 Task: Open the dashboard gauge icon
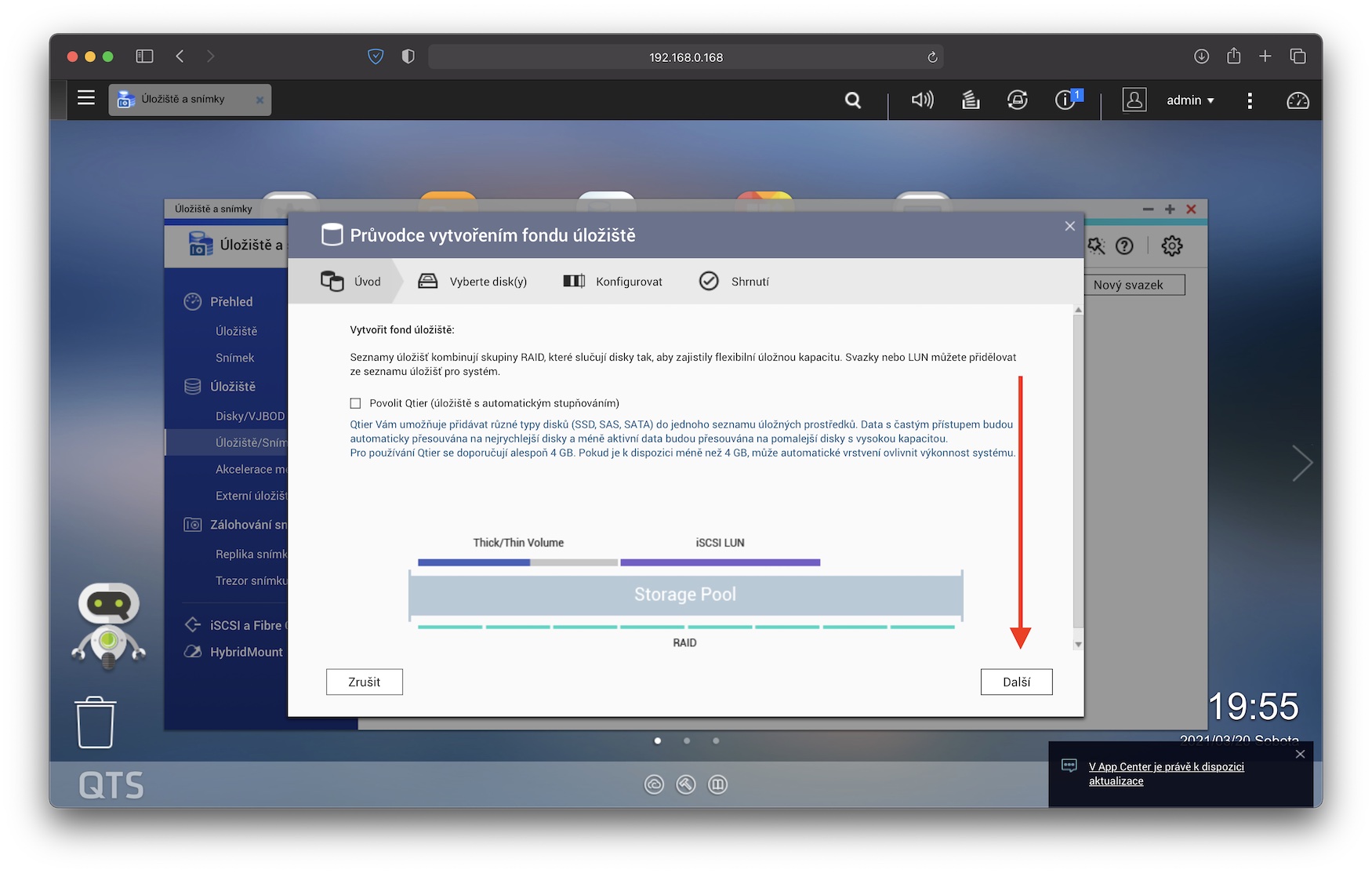(1298, 100)
